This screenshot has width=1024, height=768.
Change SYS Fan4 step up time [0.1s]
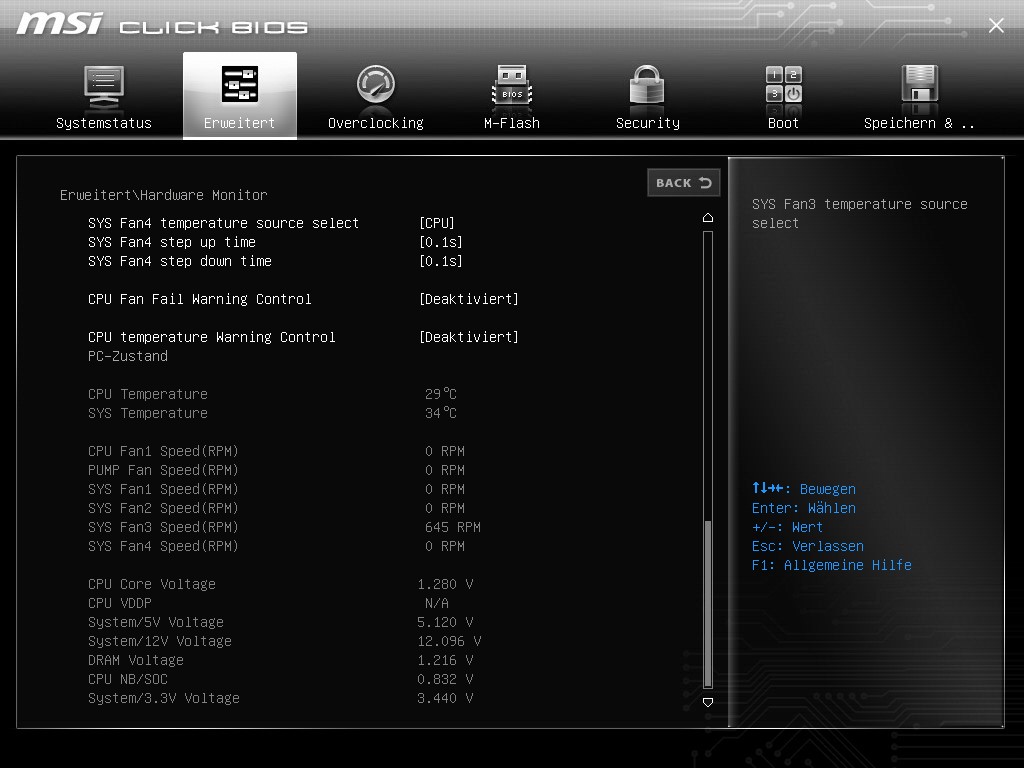coord(441,242)
